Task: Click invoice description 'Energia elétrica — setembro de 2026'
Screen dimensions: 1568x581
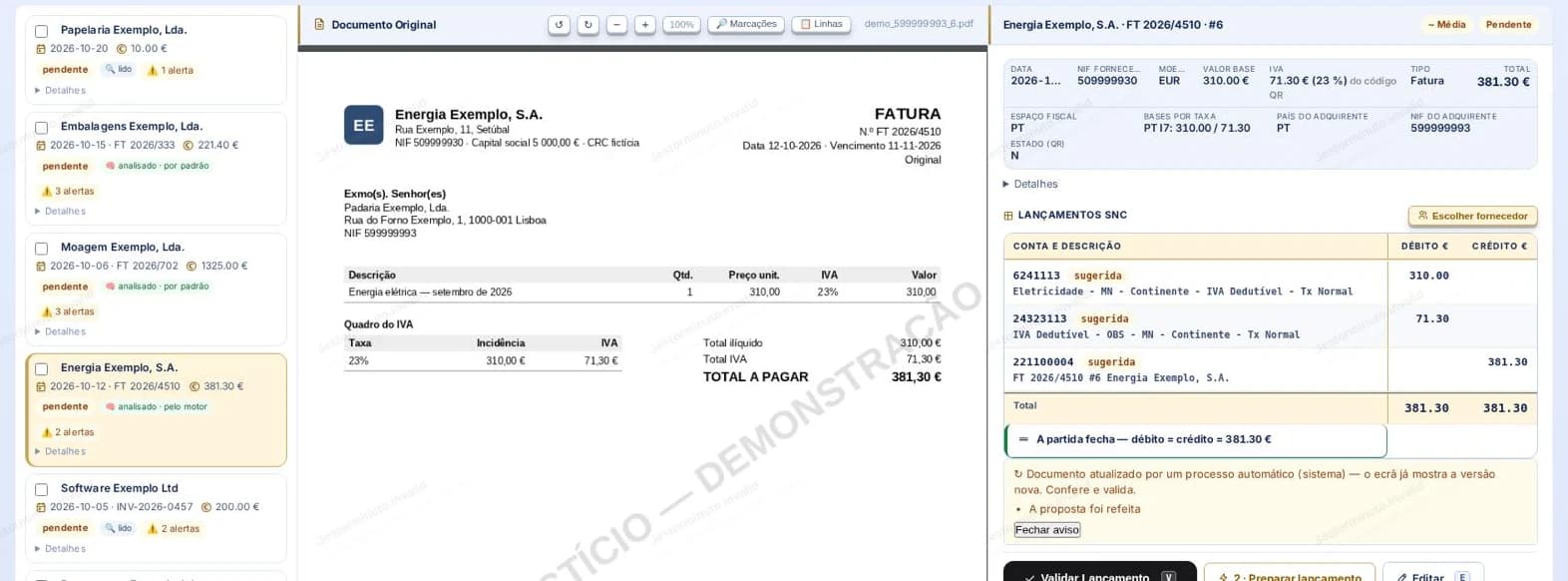Action: (x=430, y=292)
